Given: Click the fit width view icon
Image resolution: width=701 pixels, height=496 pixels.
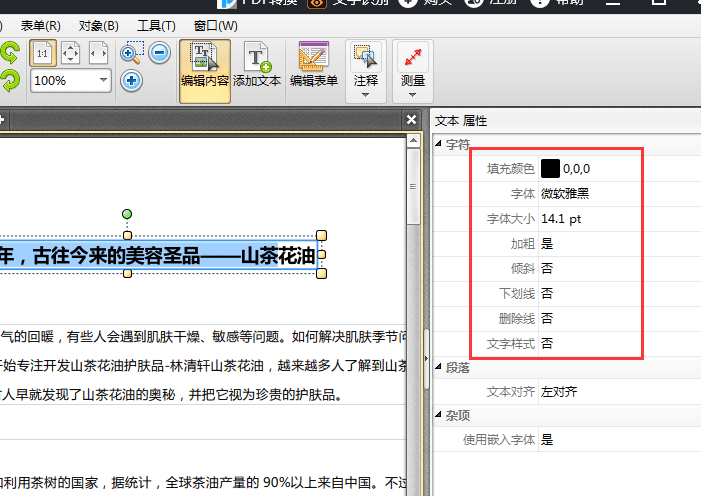Looking at the screenshot, I should 99,53.
